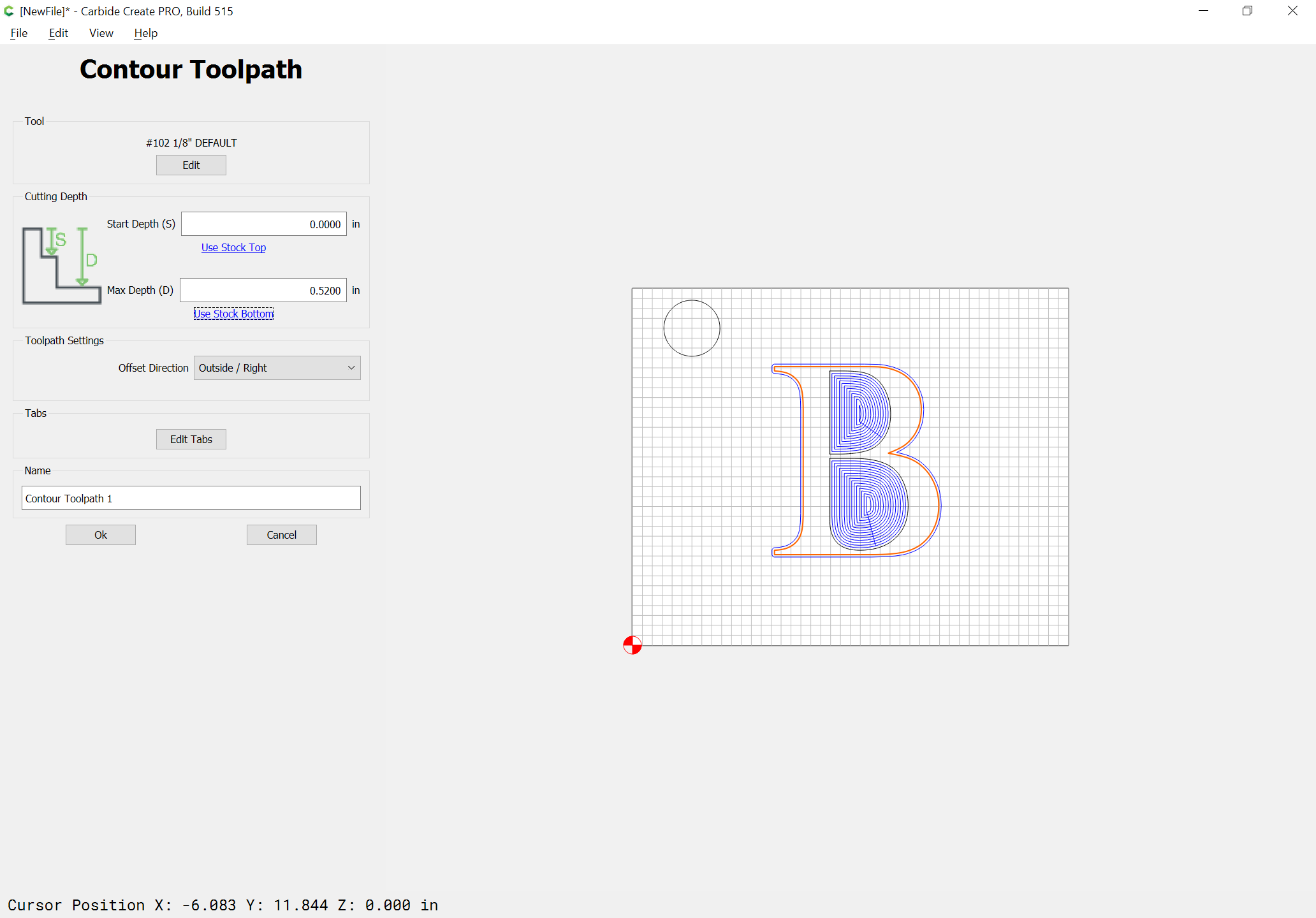Click the Contour Toolpath heading
The width and height of the screenshot is (1316, 918).
tap(191, 69)
